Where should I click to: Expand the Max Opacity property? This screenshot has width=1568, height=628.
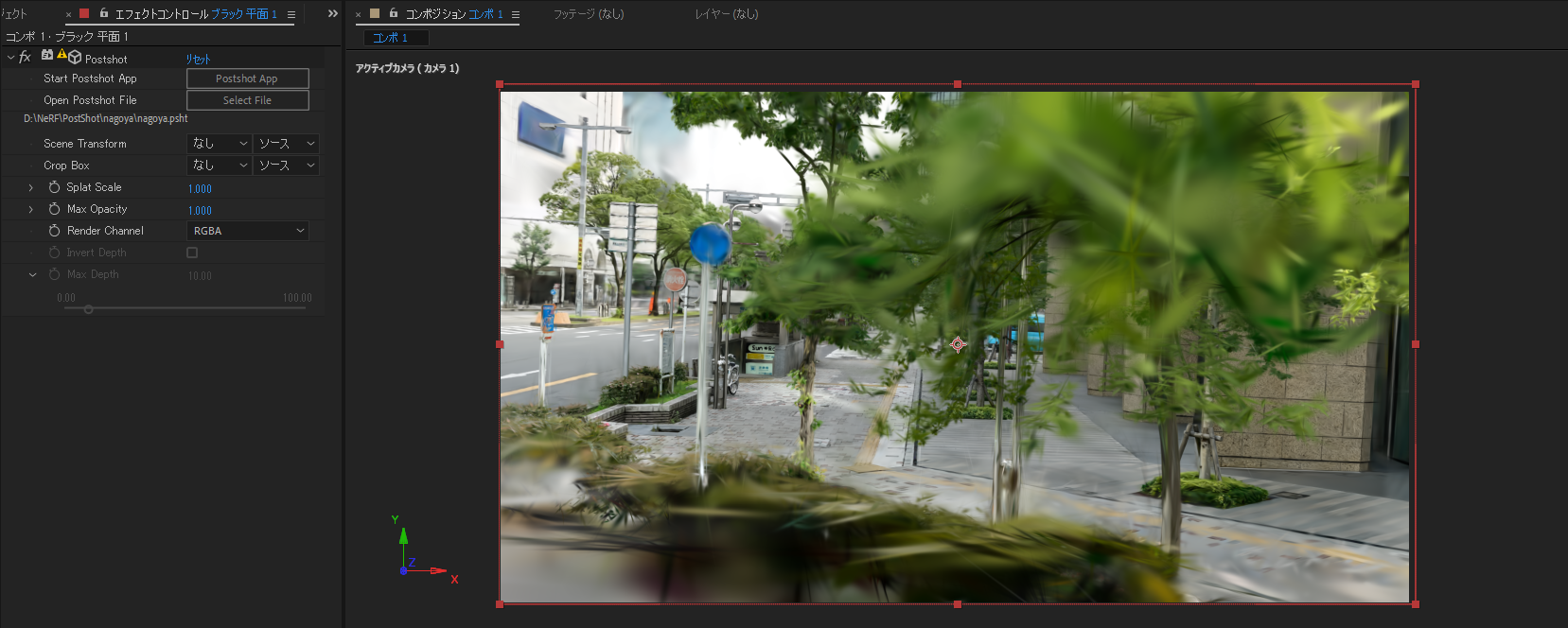pyautogui.click(x=31, y=209)
